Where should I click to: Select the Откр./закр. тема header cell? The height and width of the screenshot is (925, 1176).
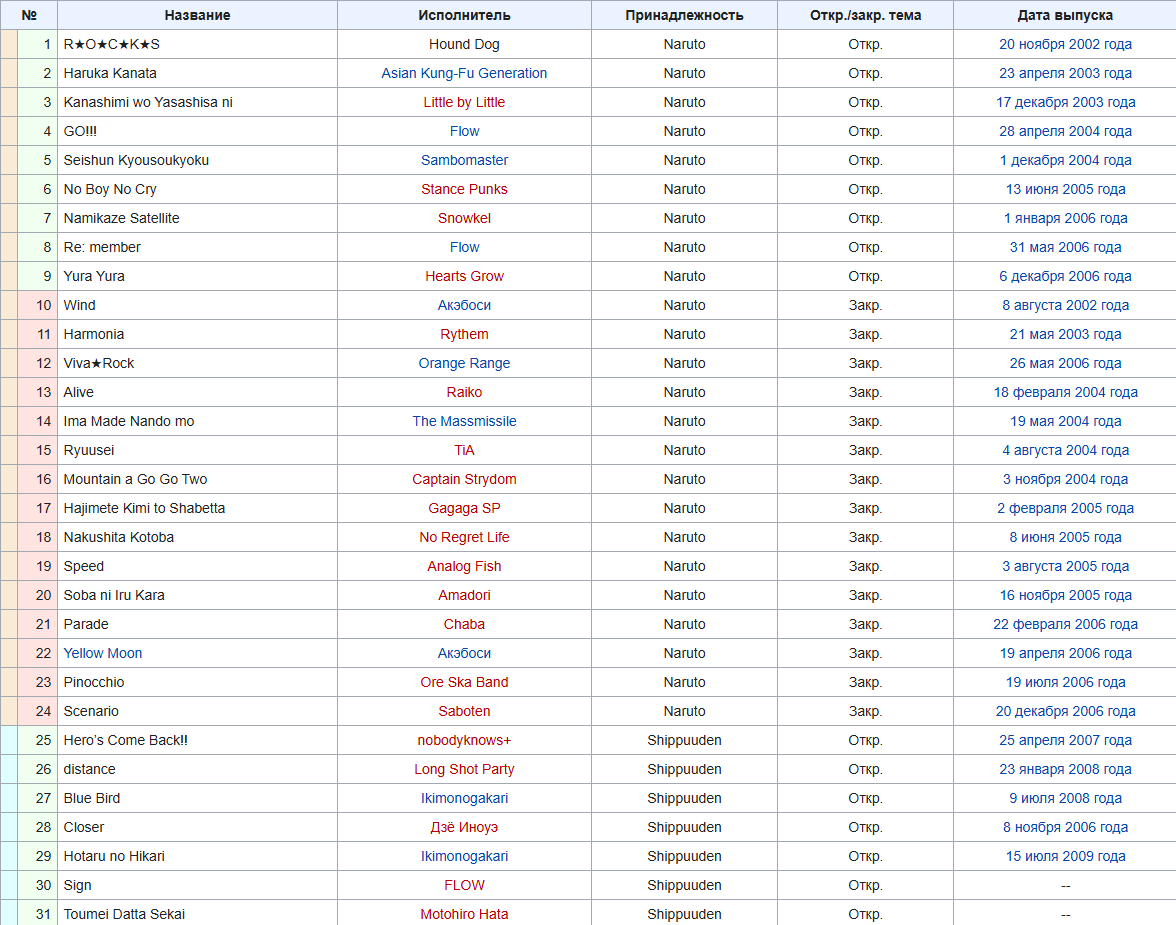[866, 15]
